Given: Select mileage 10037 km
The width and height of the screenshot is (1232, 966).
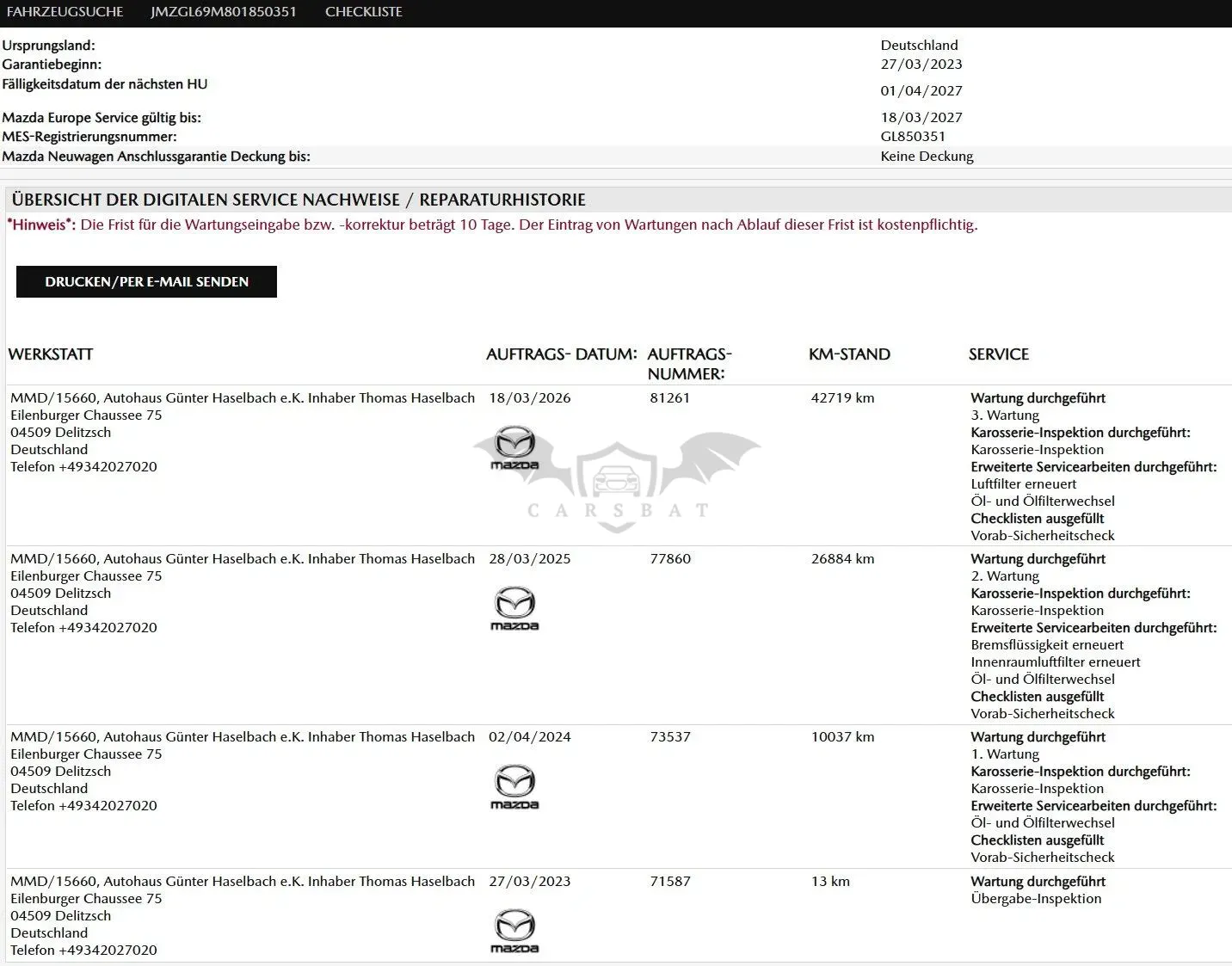Looking at the screenshot, I should click(x=842, y=736).
